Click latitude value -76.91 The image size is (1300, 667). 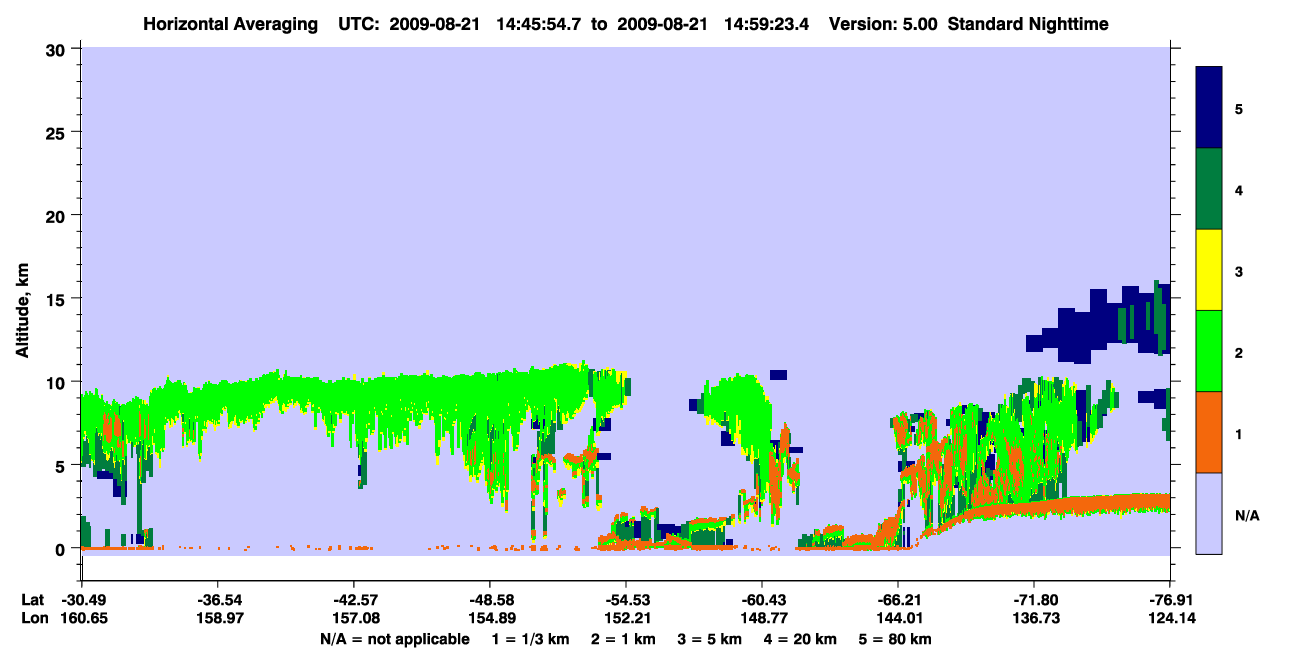(1170, 600)
